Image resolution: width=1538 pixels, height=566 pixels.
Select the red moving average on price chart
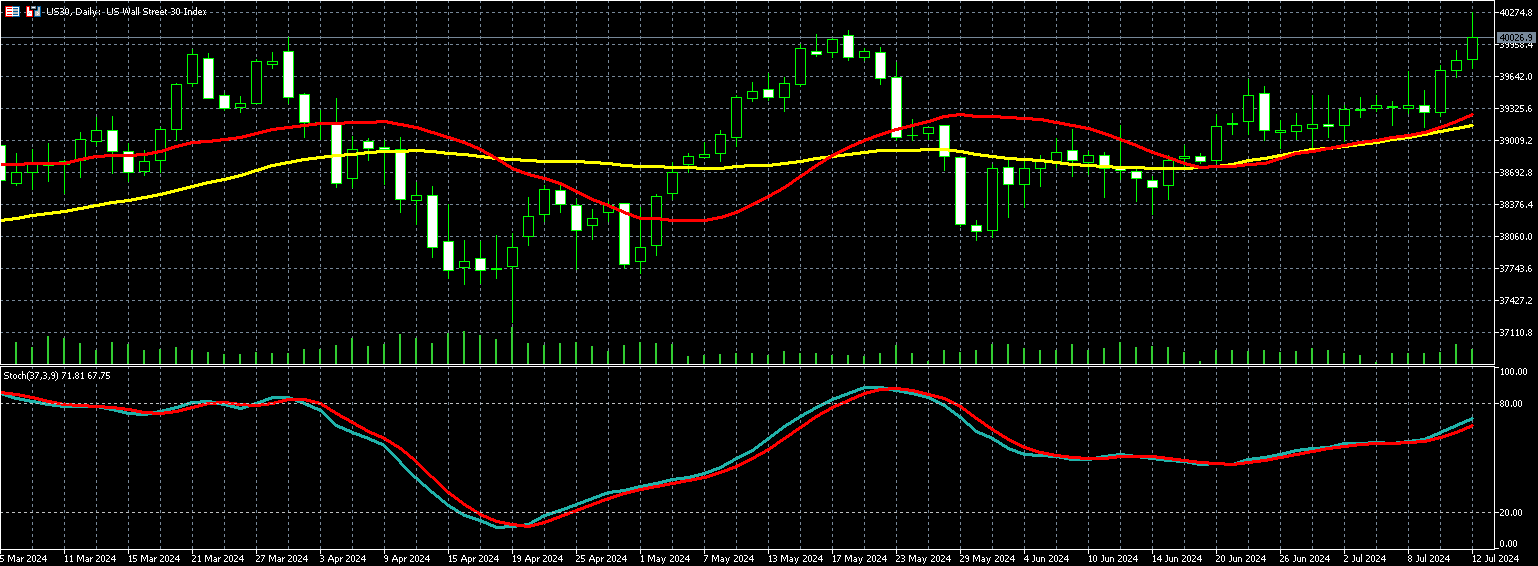[x=700, y=220]
